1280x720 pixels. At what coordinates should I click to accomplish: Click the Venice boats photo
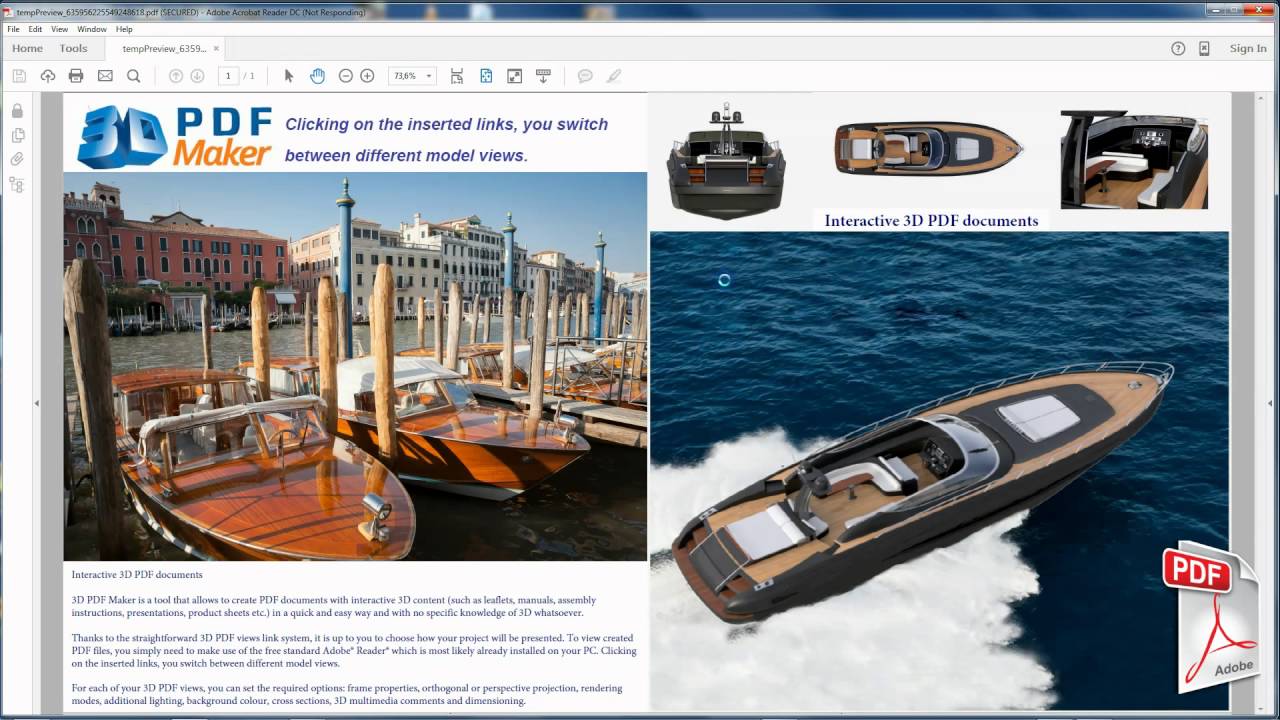(x=355, y=366)
